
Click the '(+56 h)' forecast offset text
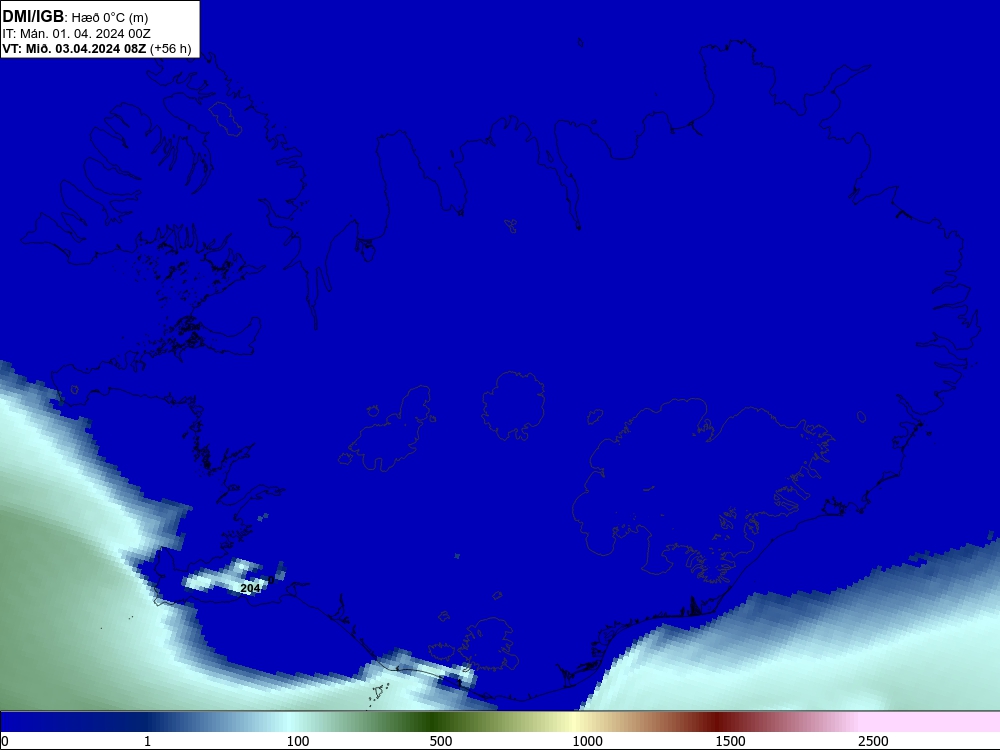pyautogui.click(x=170, y=49)
